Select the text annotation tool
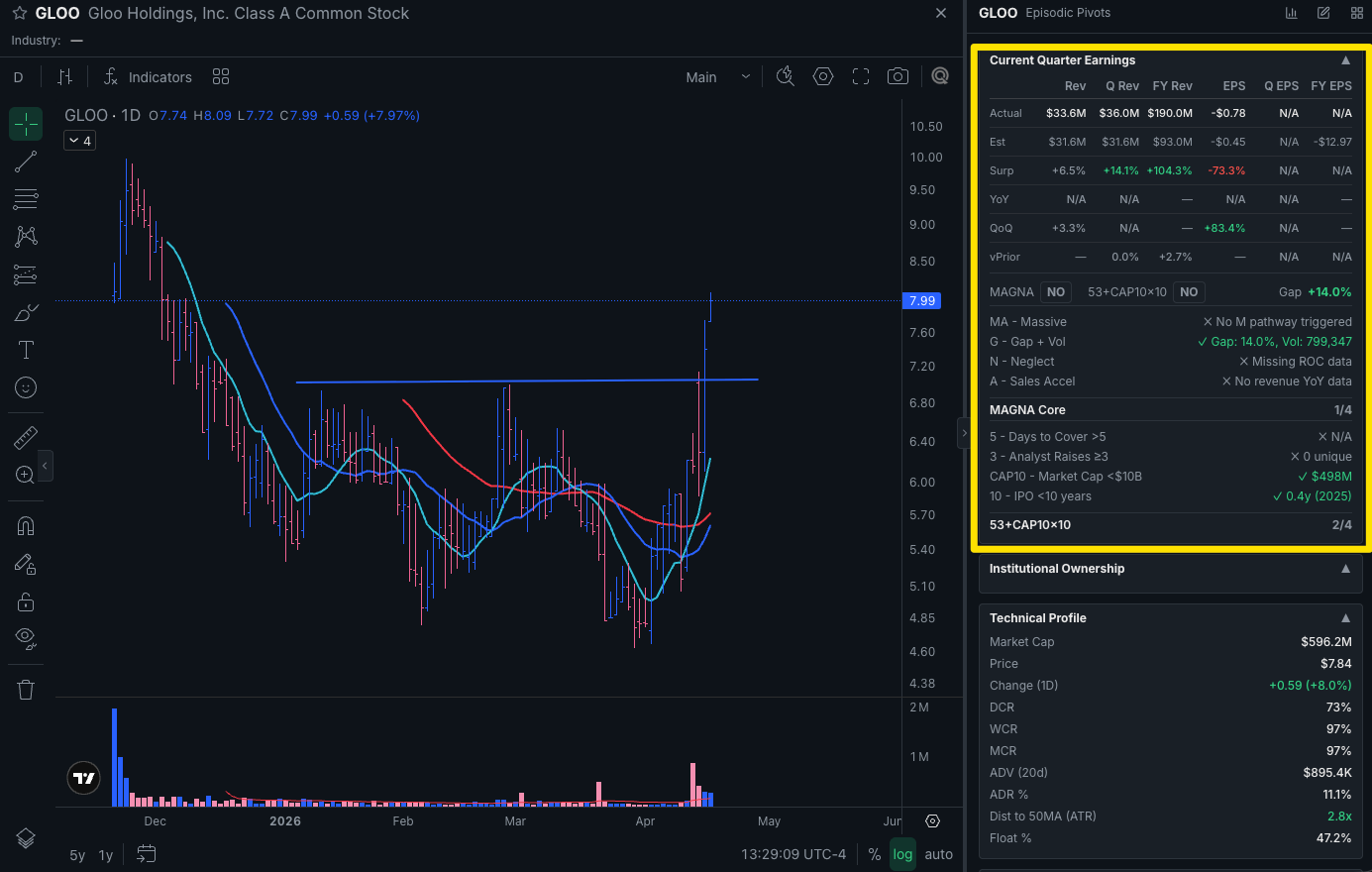Viewport: 1372px width, 872px height. (x=26, y=350)
